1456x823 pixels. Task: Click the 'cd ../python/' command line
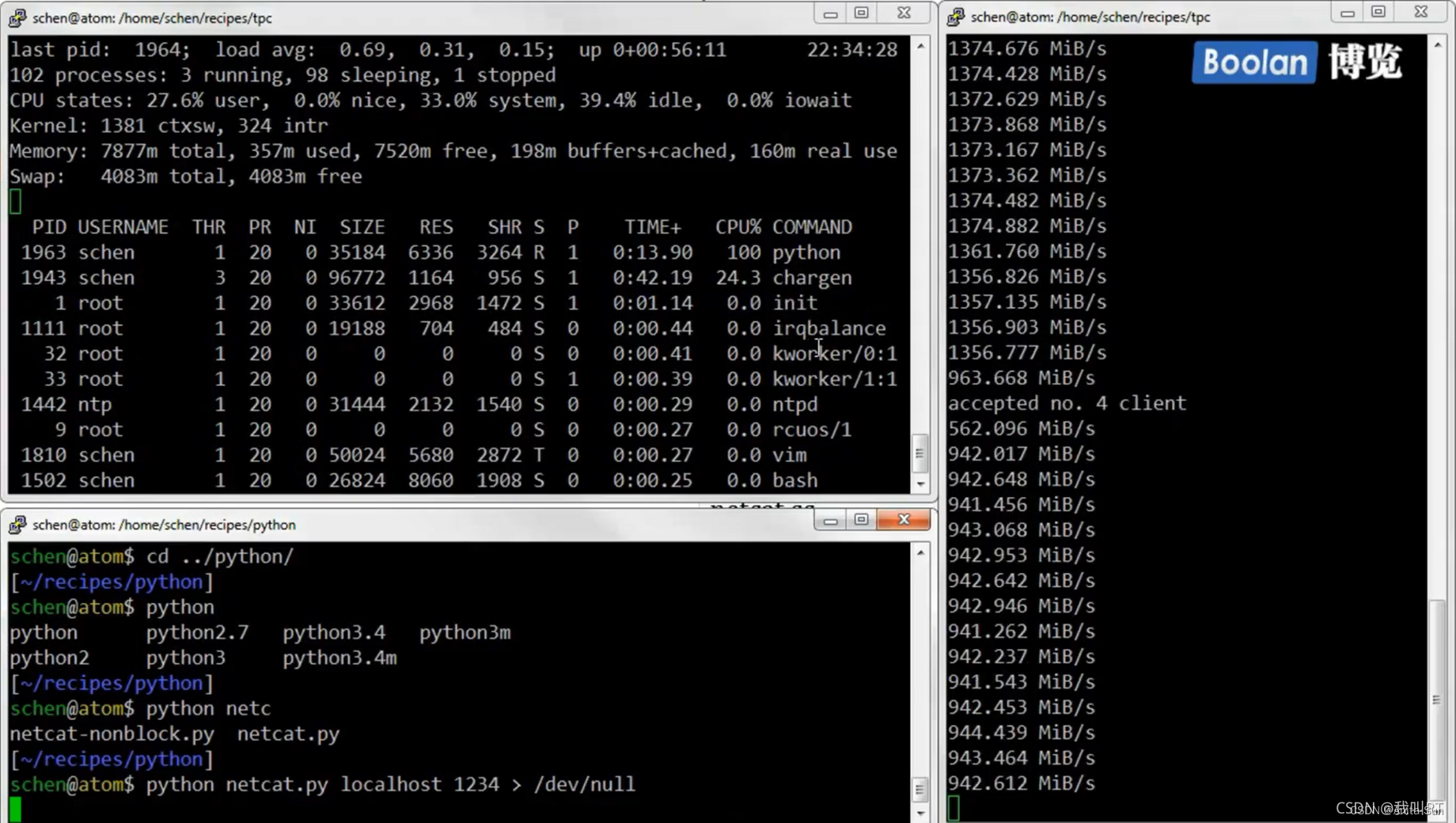point(152,556)
